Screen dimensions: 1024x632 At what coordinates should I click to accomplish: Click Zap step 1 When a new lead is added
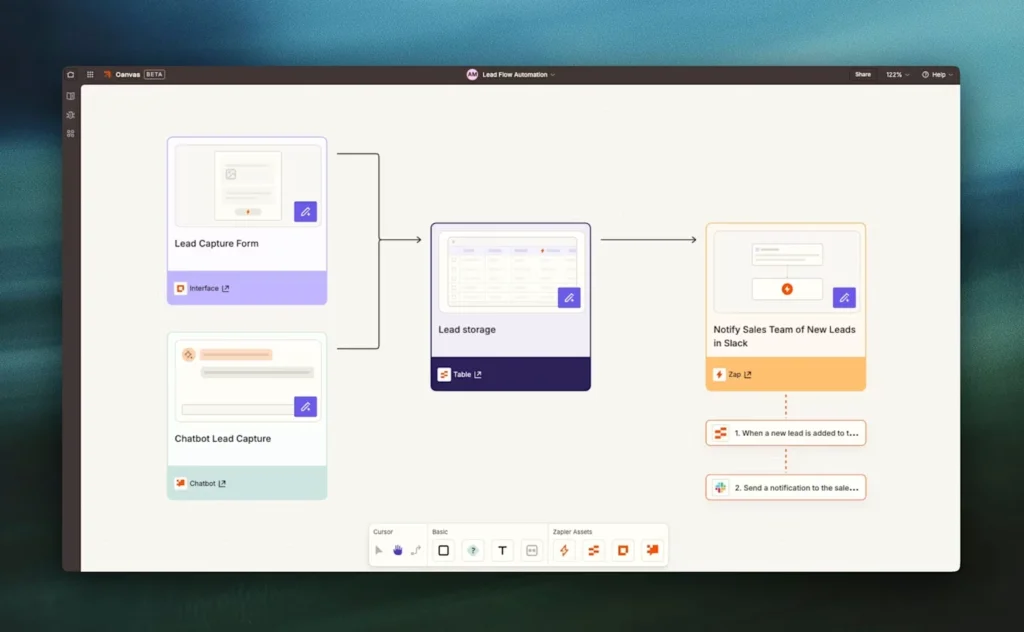[785, 432]
